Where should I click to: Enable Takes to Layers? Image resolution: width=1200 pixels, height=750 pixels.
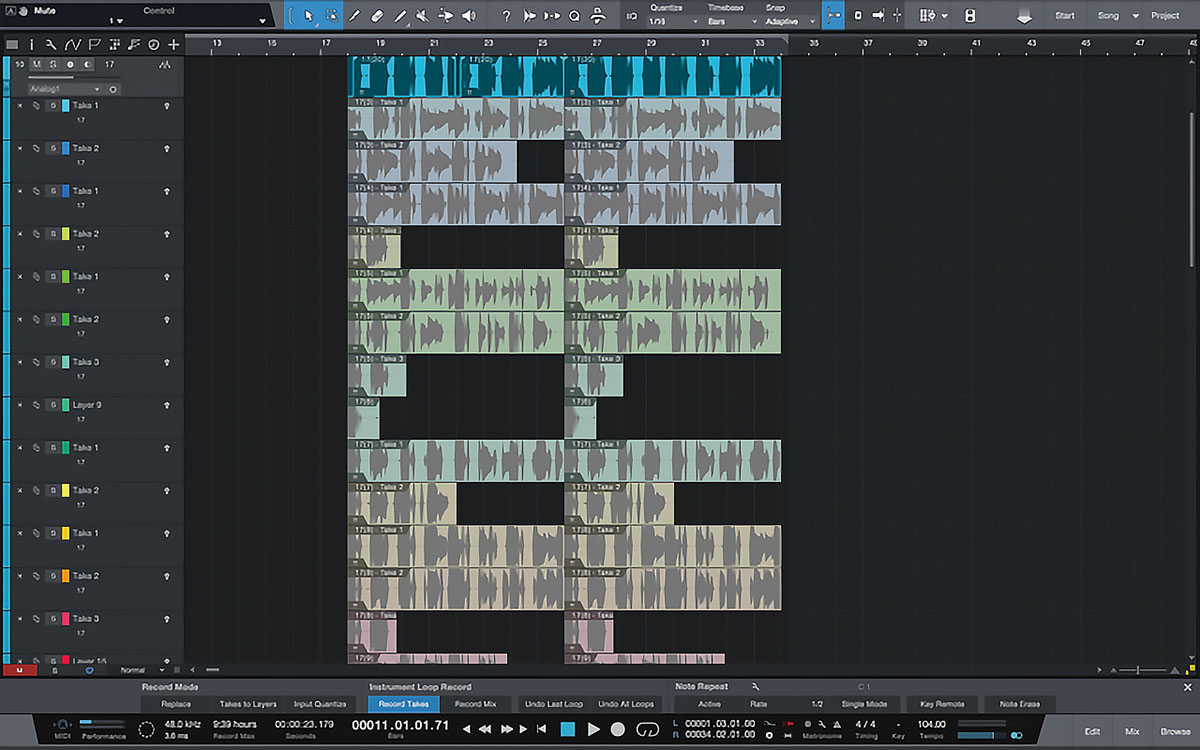[247, 704]
